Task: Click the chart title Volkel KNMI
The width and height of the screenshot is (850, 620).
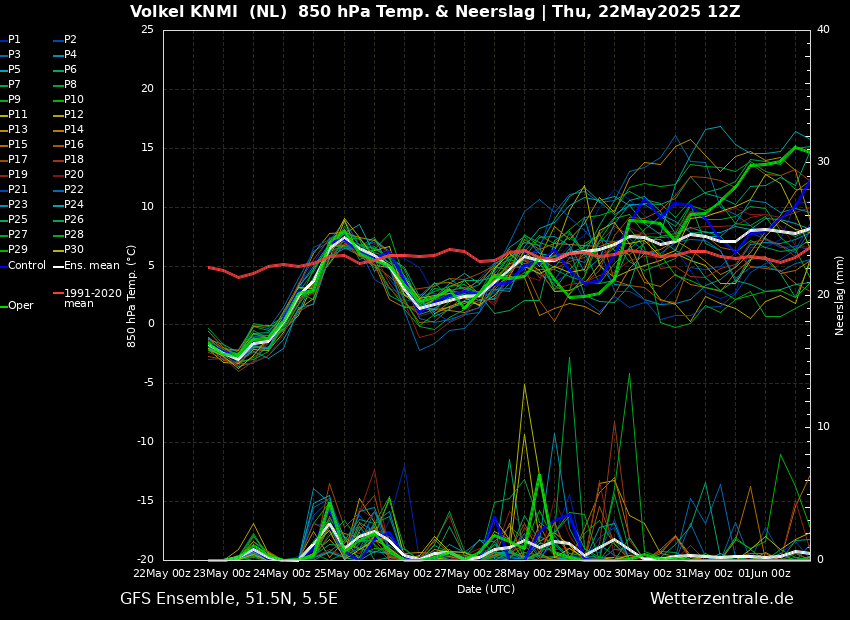Action: tap(435, 11)
